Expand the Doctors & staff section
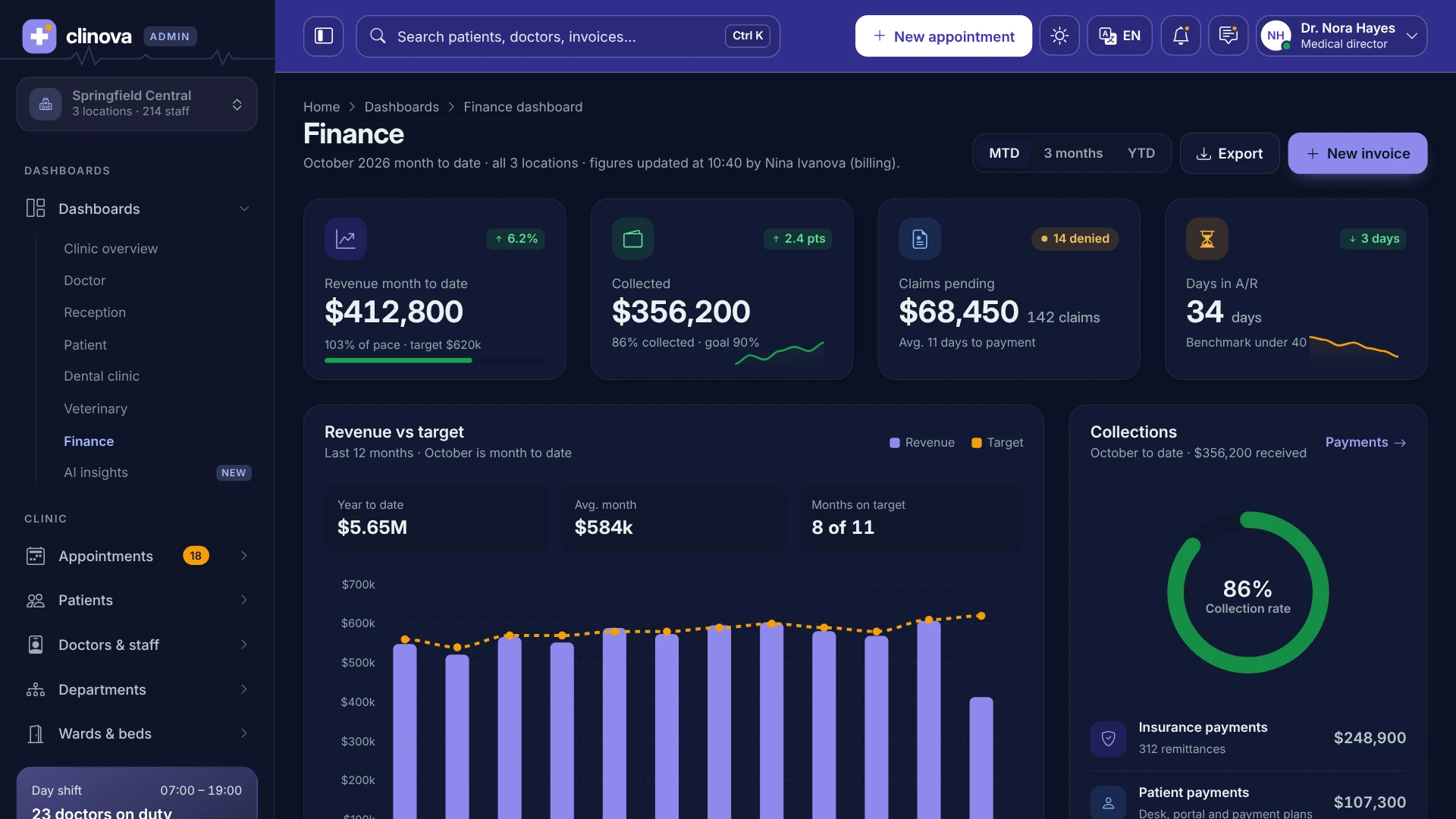This screenshot has width=1456, height=819. (137, 645)
